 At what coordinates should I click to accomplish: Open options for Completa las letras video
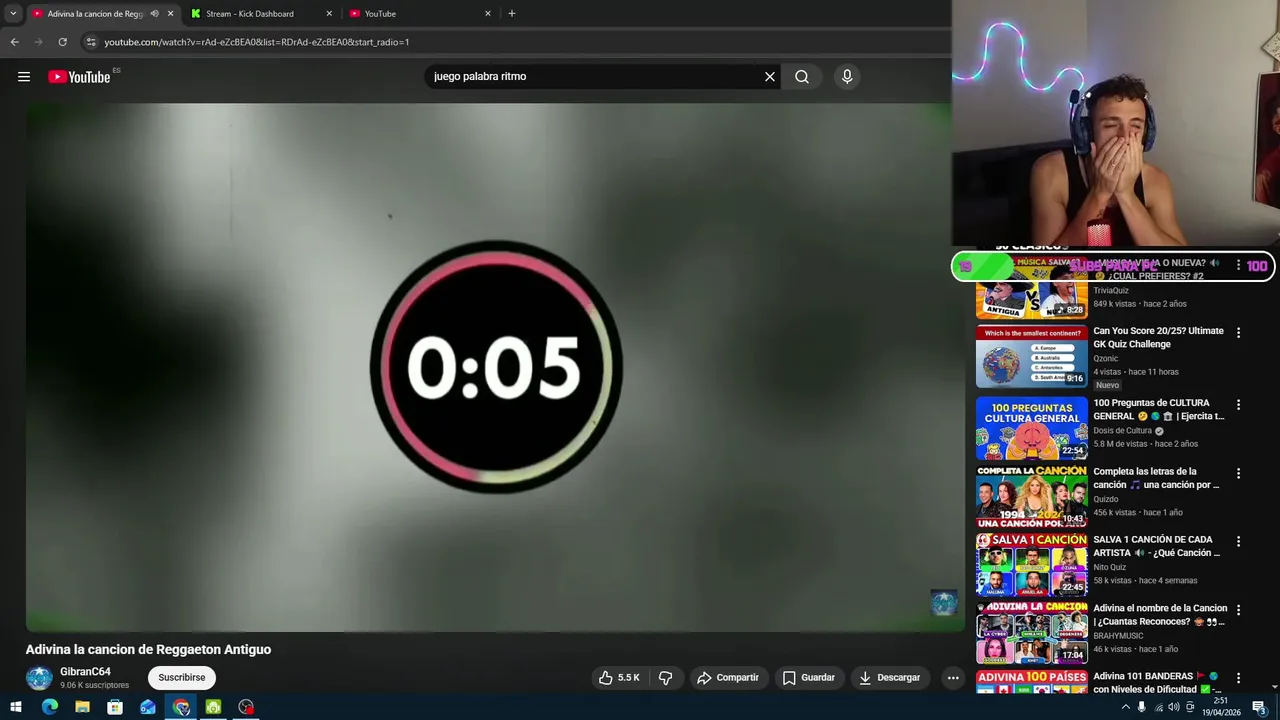(1238, 473)
